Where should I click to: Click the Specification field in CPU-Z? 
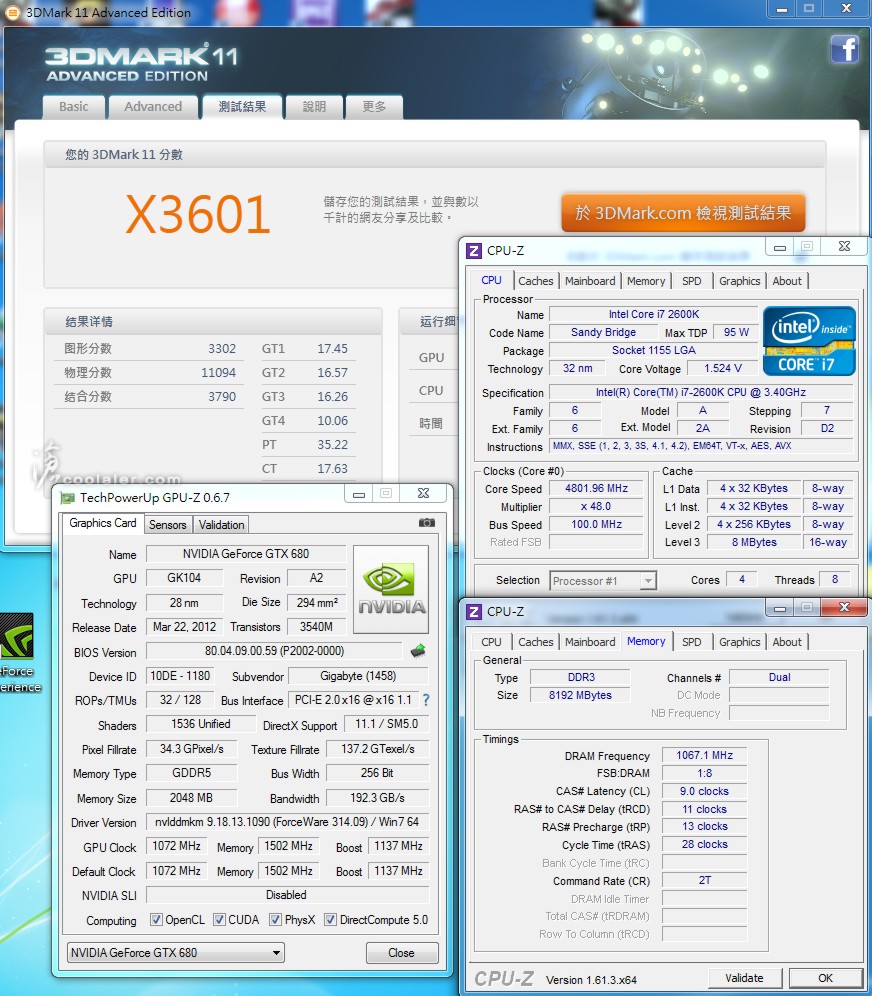[x=701, y=393]
